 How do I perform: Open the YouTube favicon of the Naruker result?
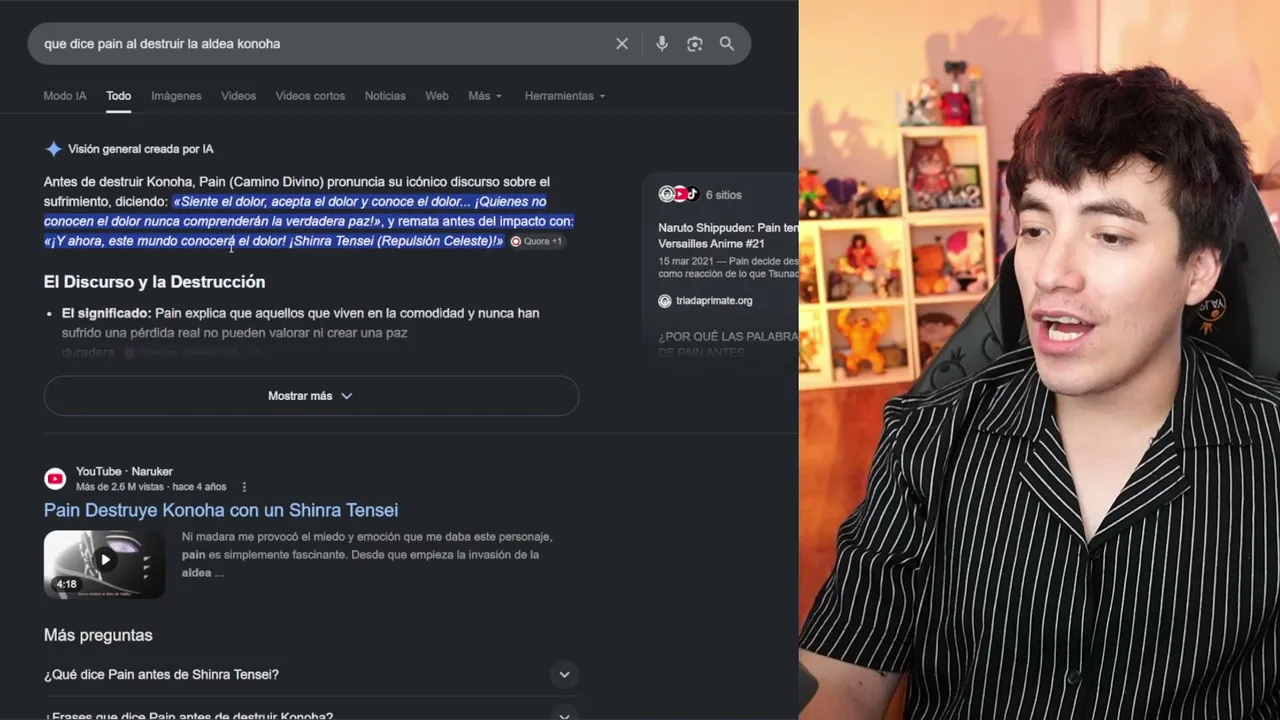55,479
